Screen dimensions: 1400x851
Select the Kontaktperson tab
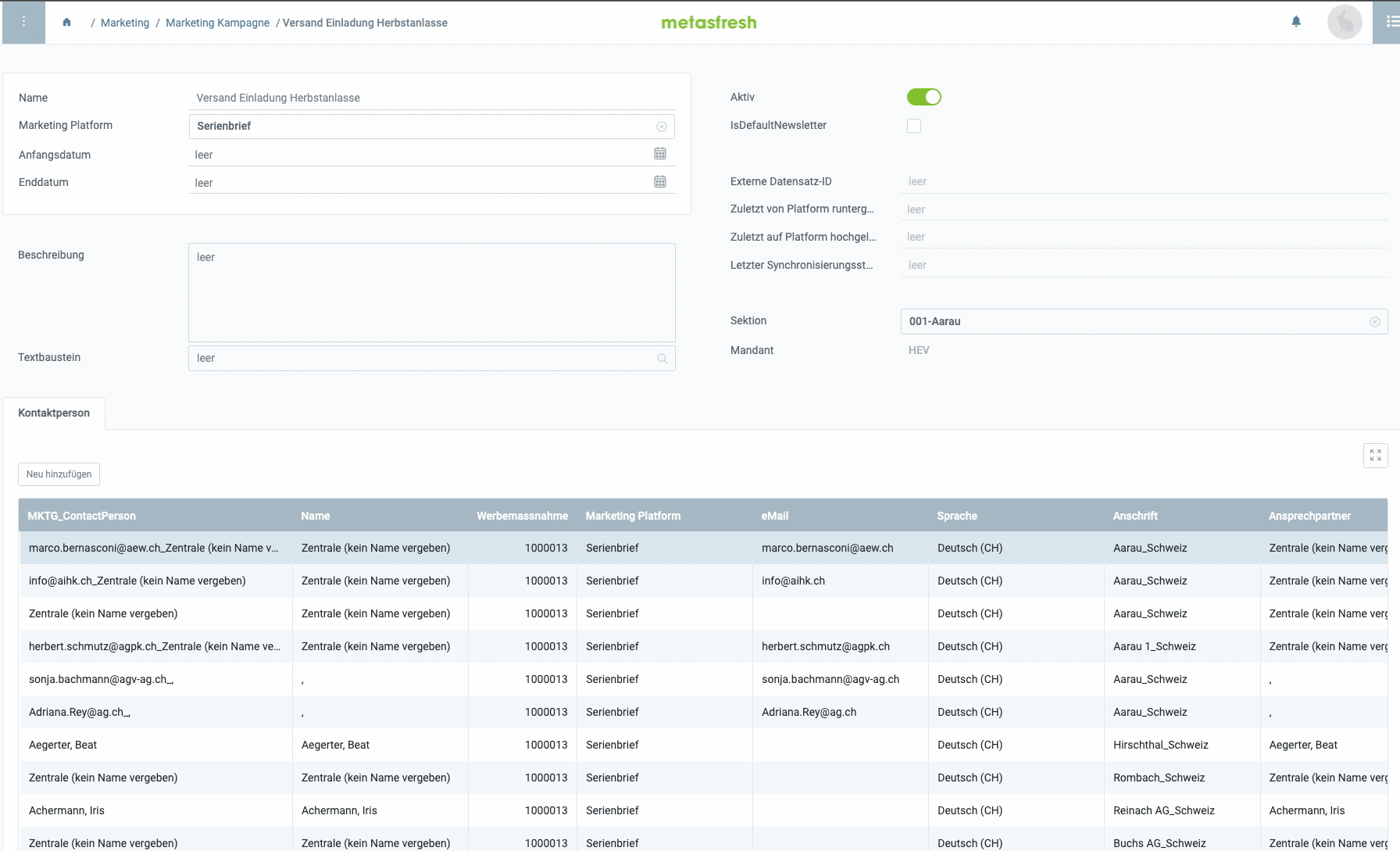[54, 413]
